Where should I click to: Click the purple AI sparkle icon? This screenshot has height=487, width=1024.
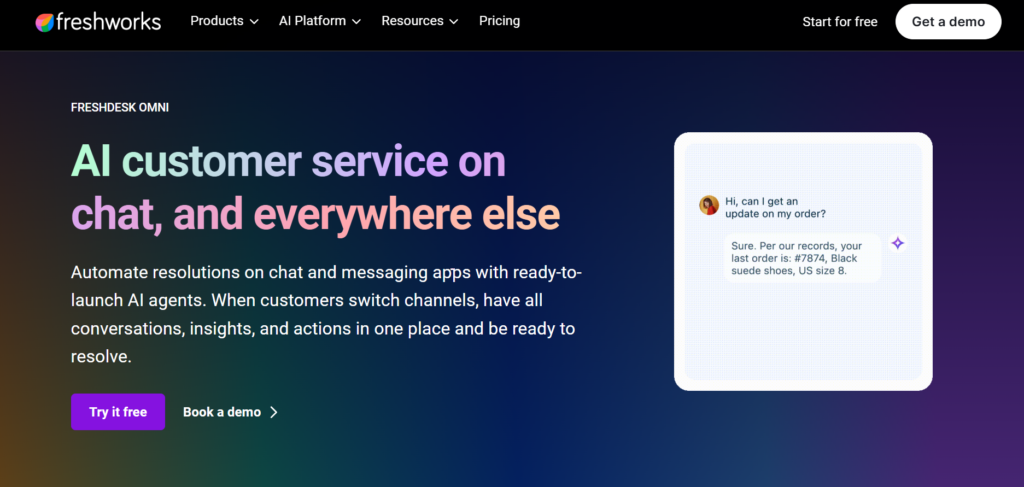898,243
